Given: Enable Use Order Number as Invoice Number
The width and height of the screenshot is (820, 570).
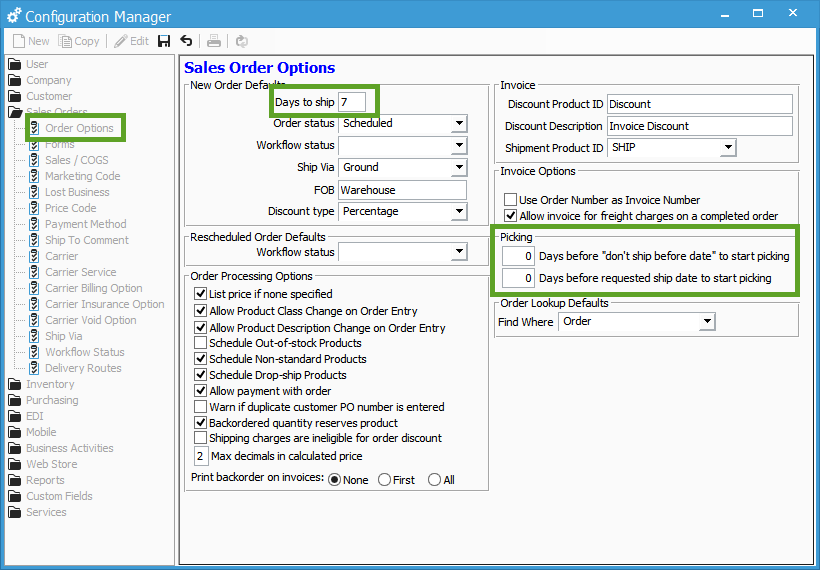Looking at the screenshot, I should (510, 200).
